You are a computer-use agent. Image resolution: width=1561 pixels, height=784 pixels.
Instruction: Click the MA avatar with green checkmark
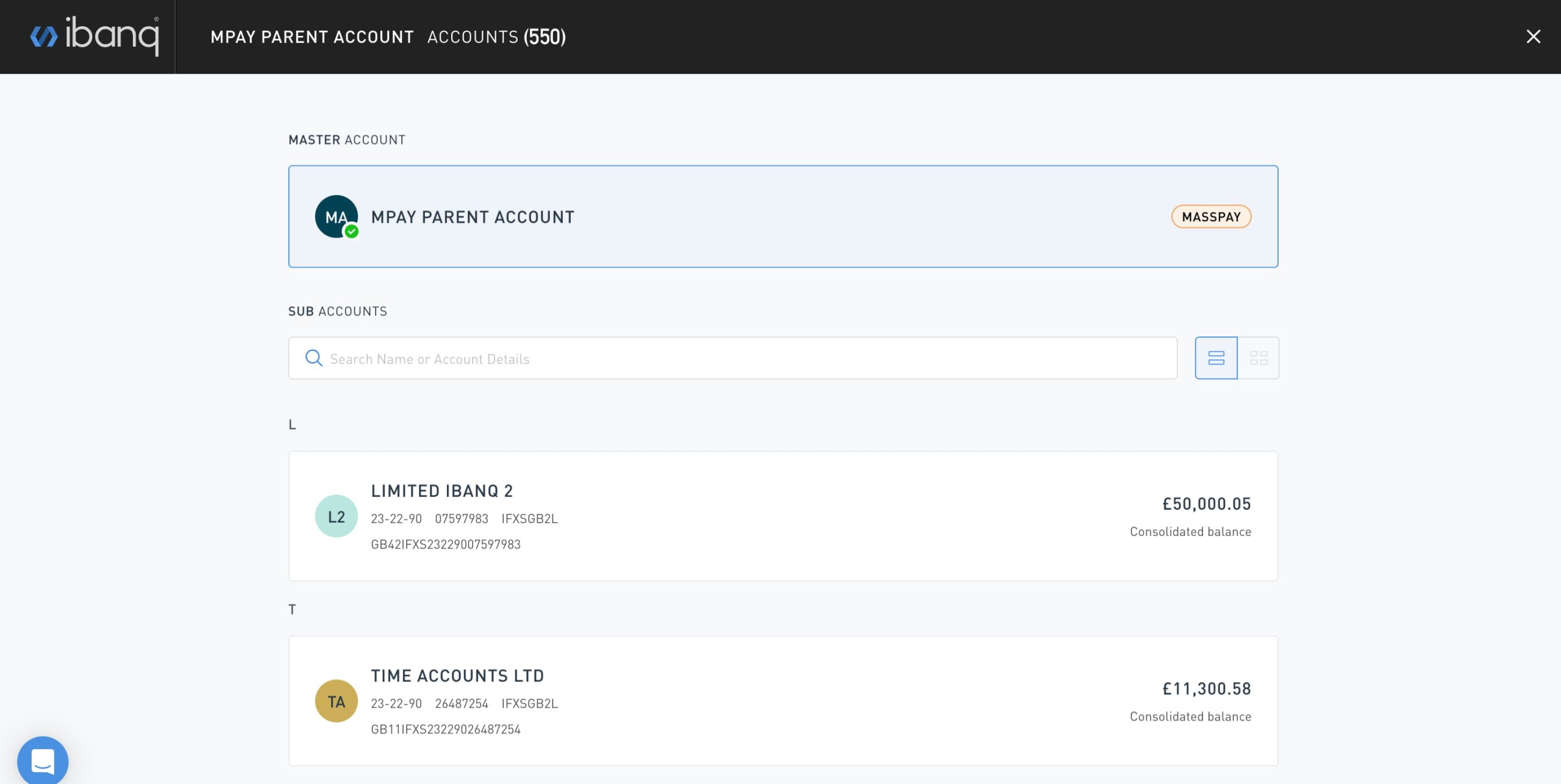point(337,216)
